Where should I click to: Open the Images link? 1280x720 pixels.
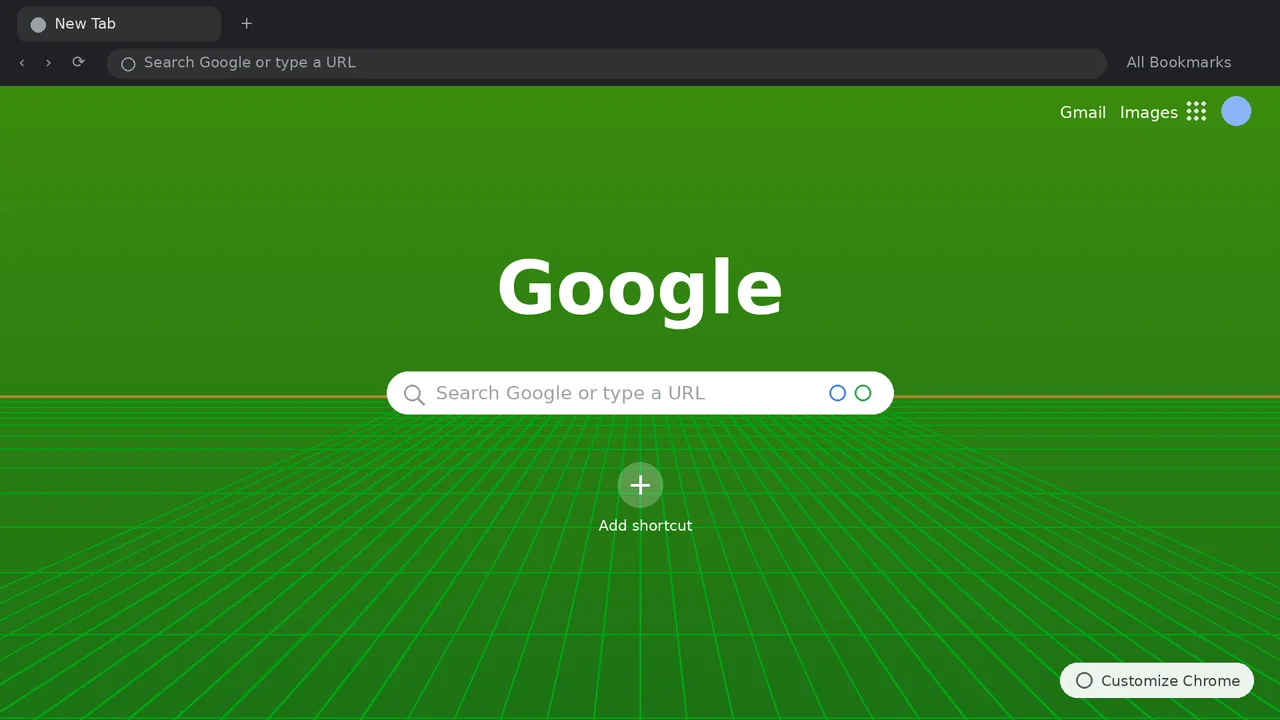[1149, 112]
